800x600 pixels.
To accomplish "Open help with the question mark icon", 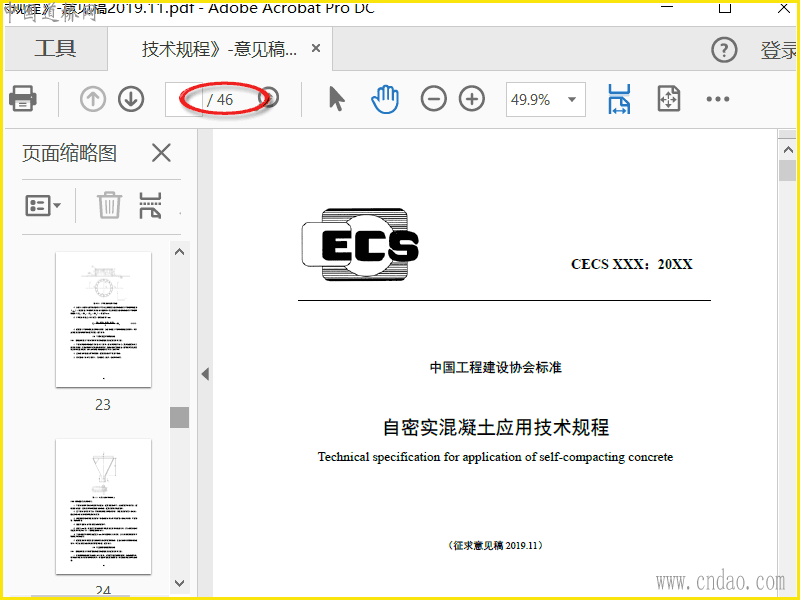I will [x=724, y=50].
